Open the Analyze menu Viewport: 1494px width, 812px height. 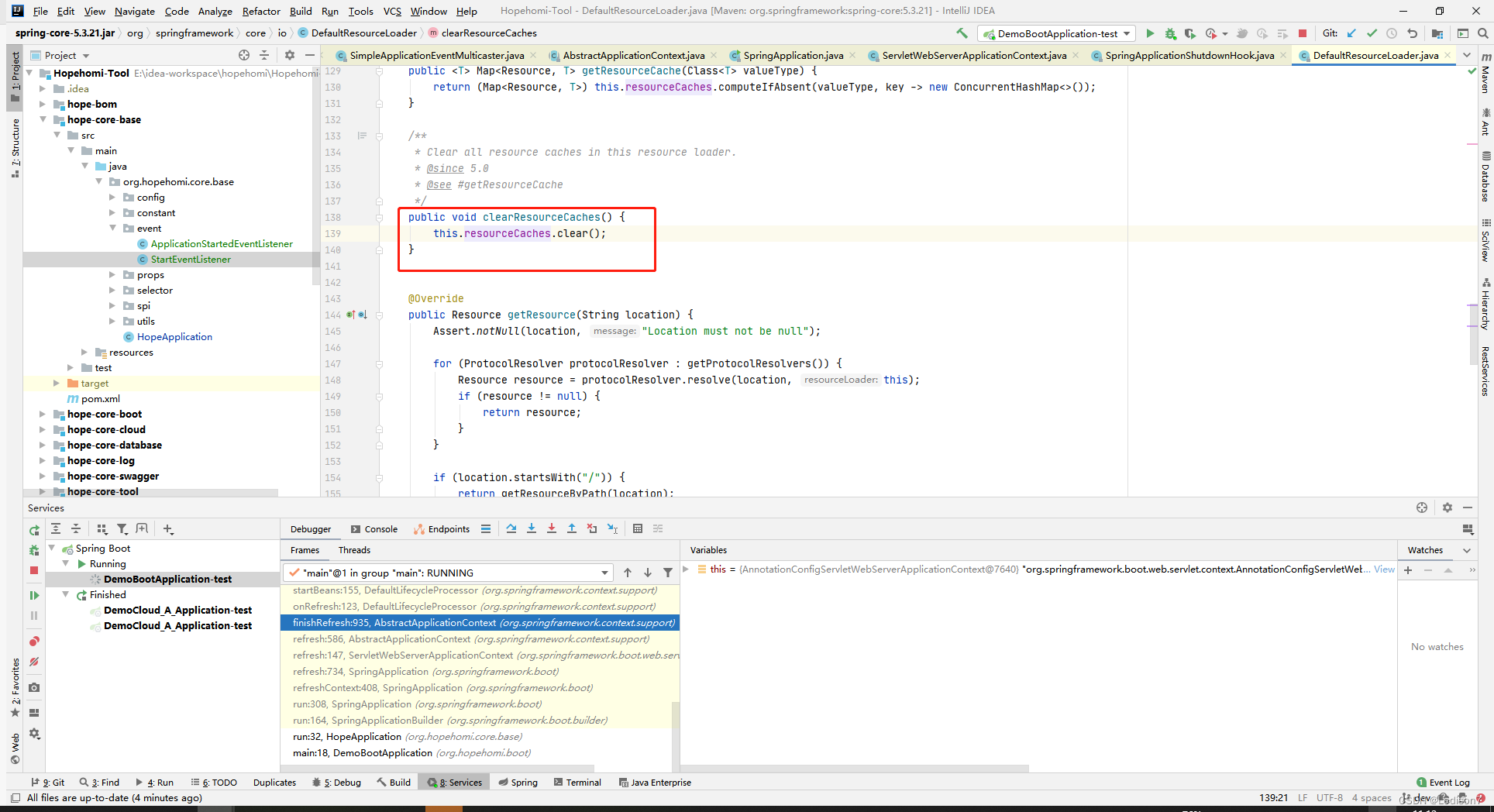pyautogui.click(x=215, y=11)
